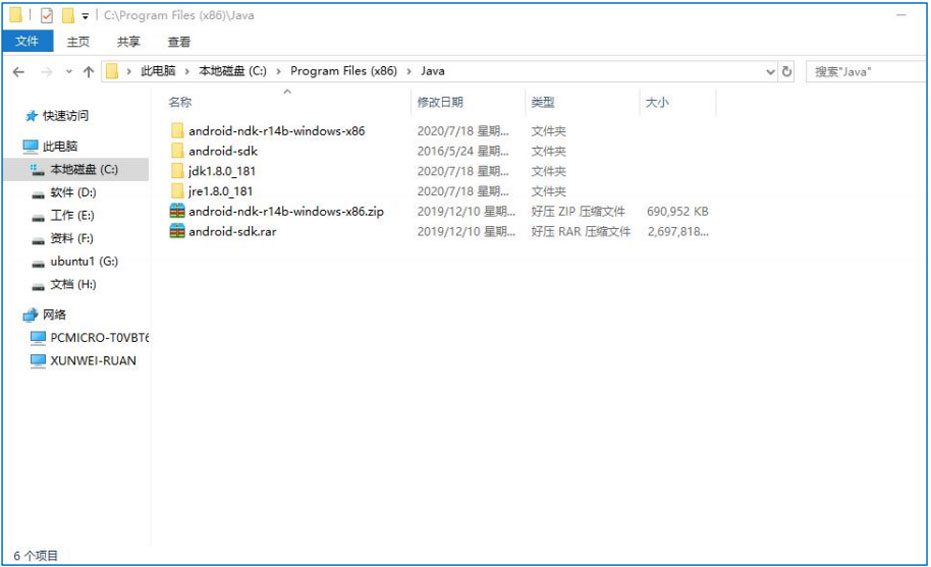Select the android-sdk folder name

click(223, 151)
